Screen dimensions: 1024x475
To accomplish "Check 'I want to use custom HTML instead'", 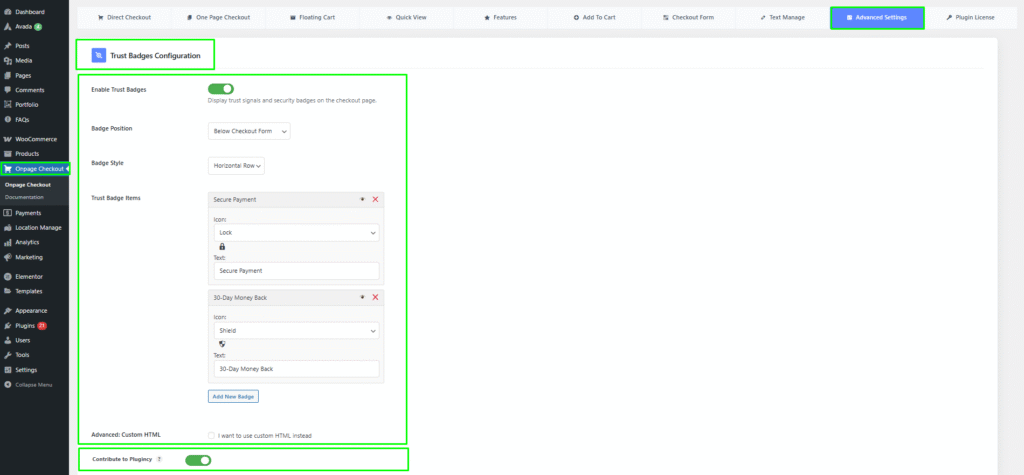I will 211,435.
